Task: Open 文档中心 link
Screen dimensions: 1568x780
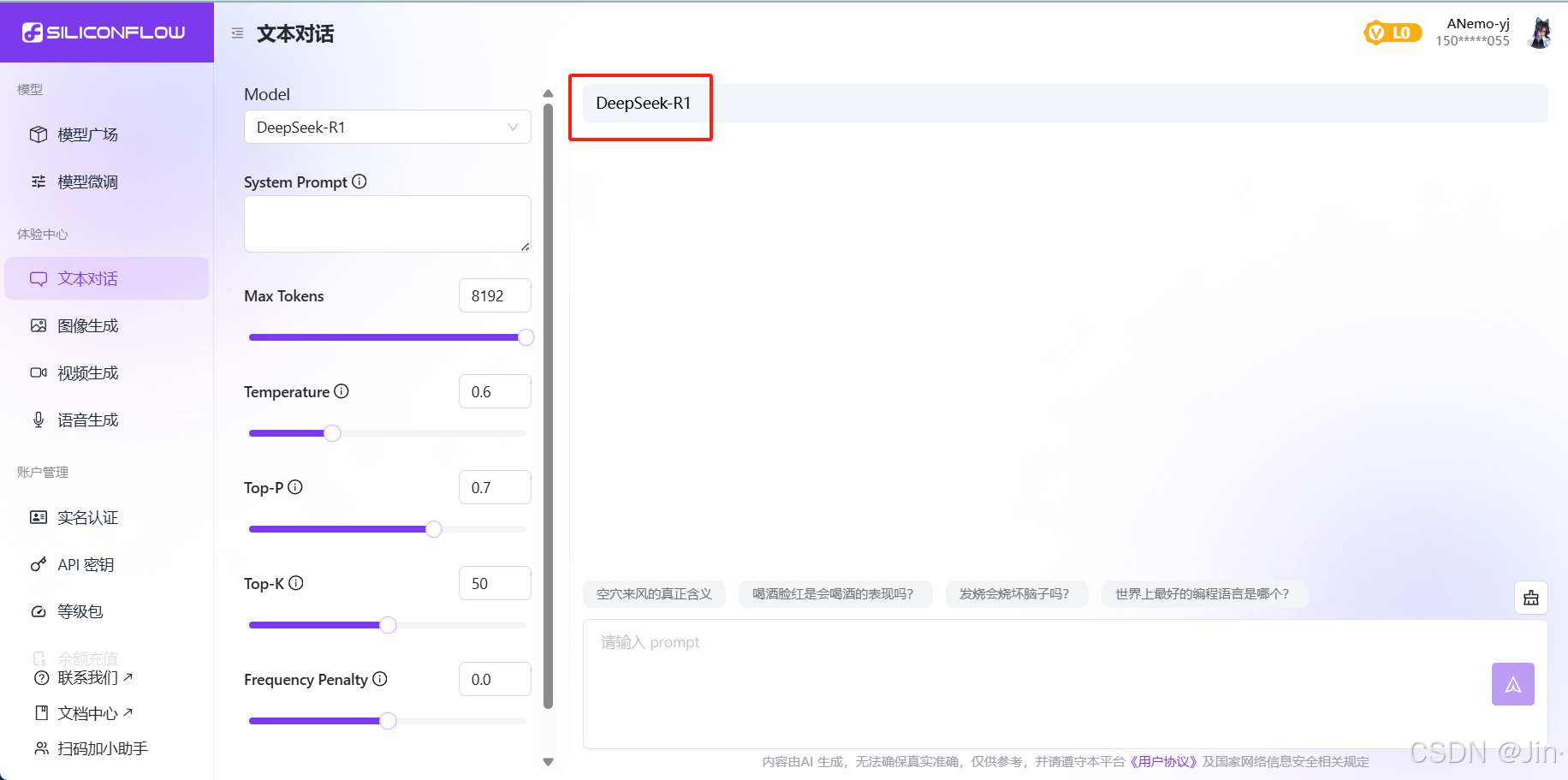Action: pyautogui.click(x=94, y=713)
